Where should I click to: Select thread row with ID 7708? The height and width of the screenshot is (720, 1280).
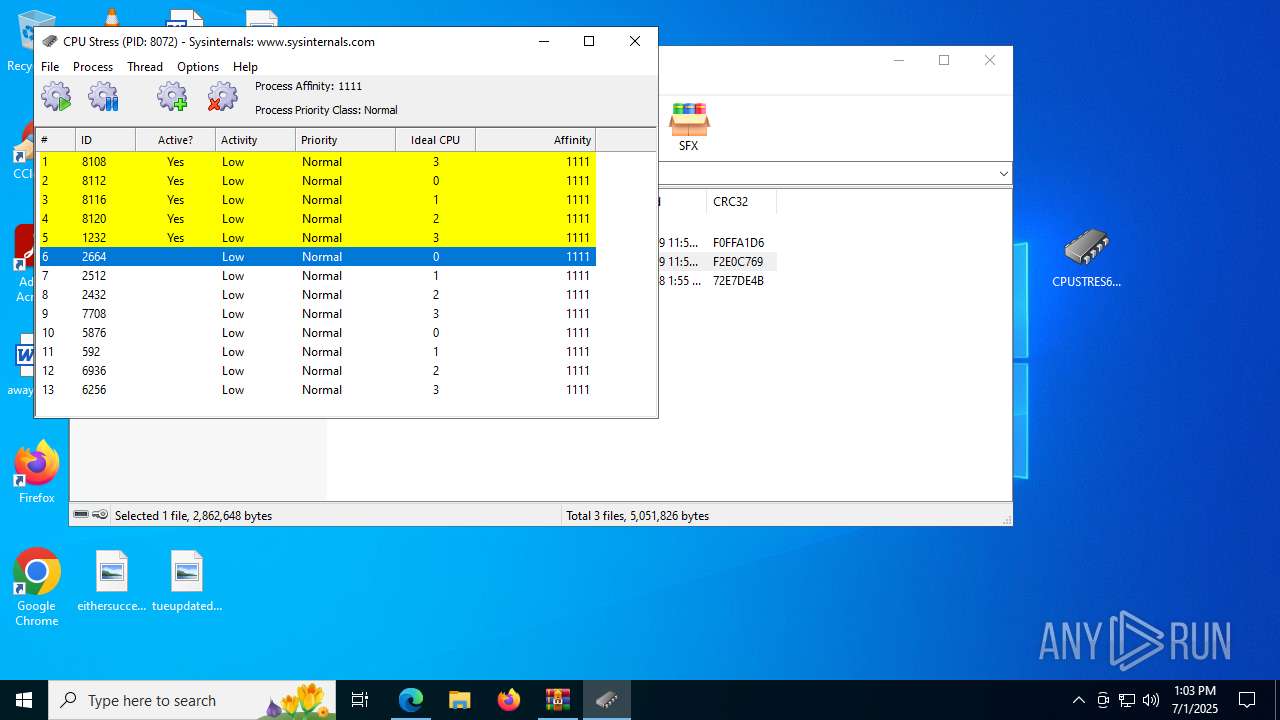(316, 313)
